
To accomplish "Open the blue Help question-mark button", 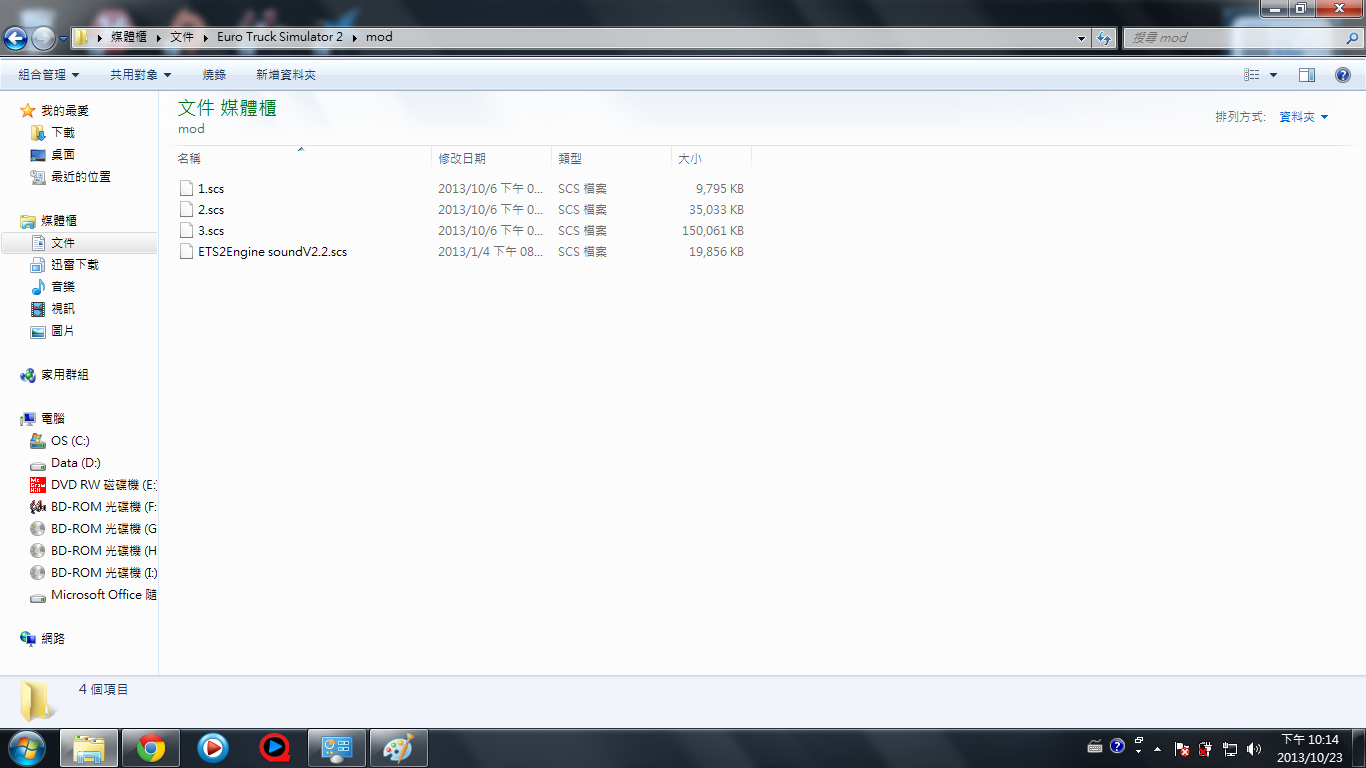I will pos(1343,75).
